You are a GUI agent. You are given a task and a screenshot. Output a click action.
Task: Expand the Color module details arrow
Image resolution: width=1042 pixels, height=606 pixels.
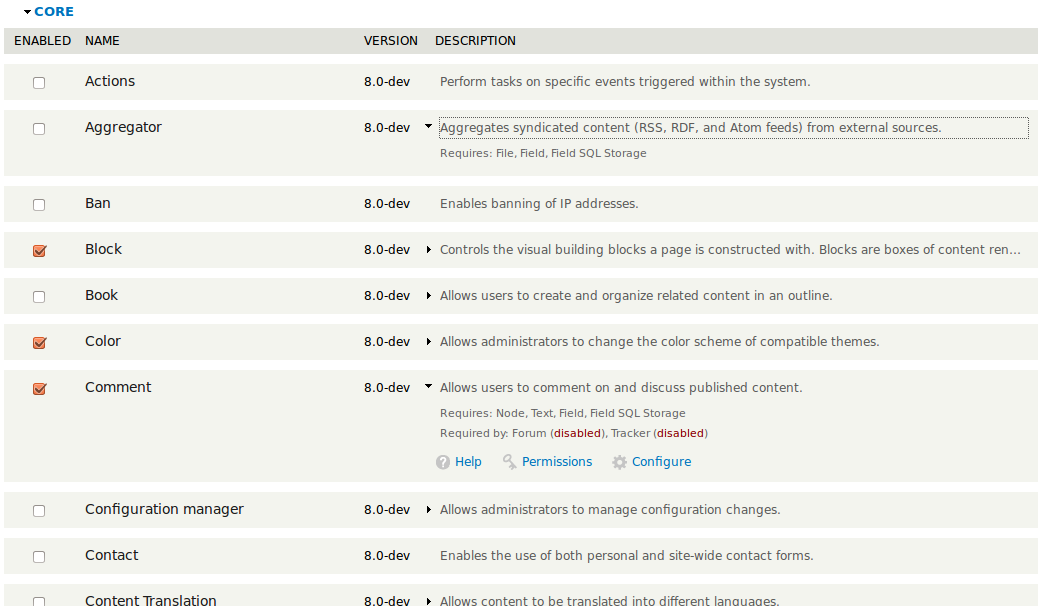tap(429, 342)
